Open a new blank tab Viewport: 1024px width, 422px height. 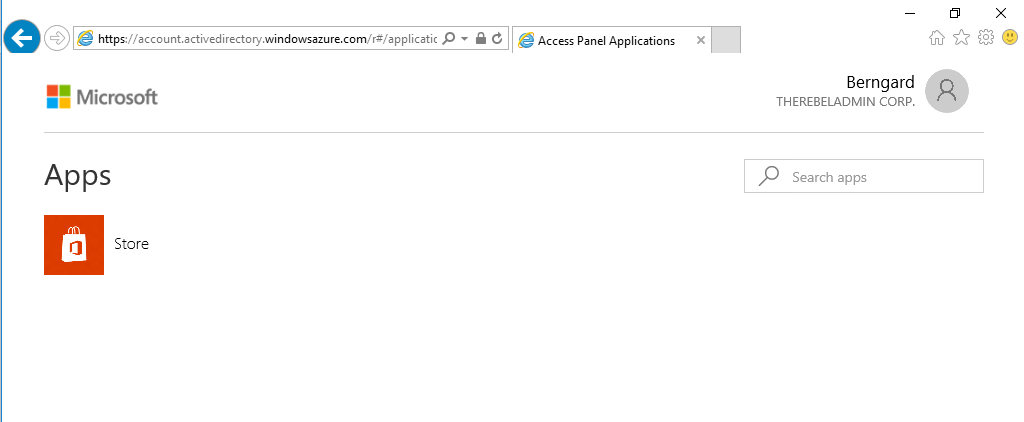[x=726, y=41]
